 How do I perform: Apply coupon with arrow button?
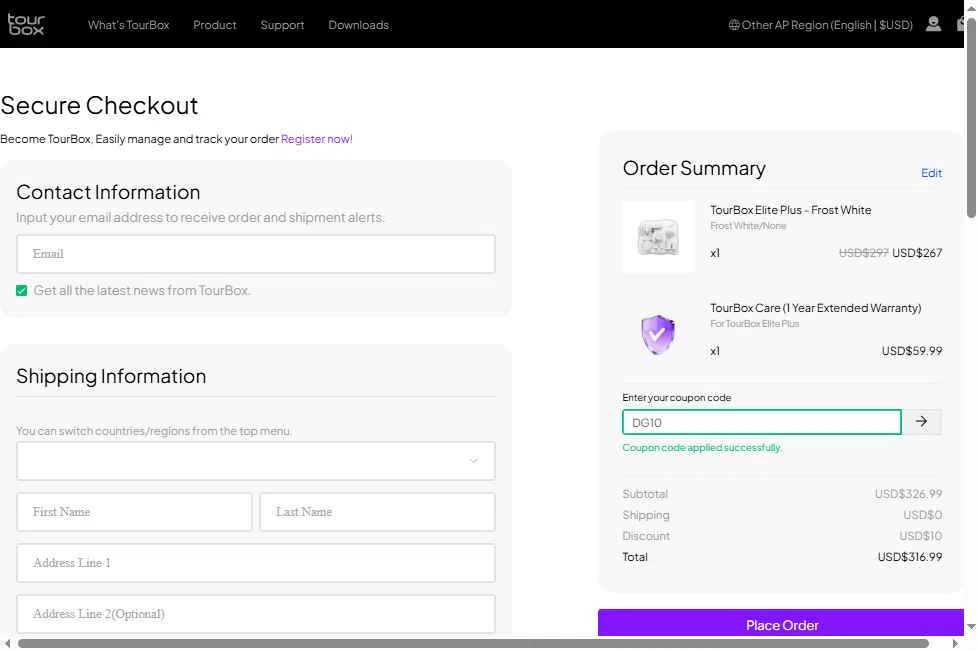click(x=921, y=422)
